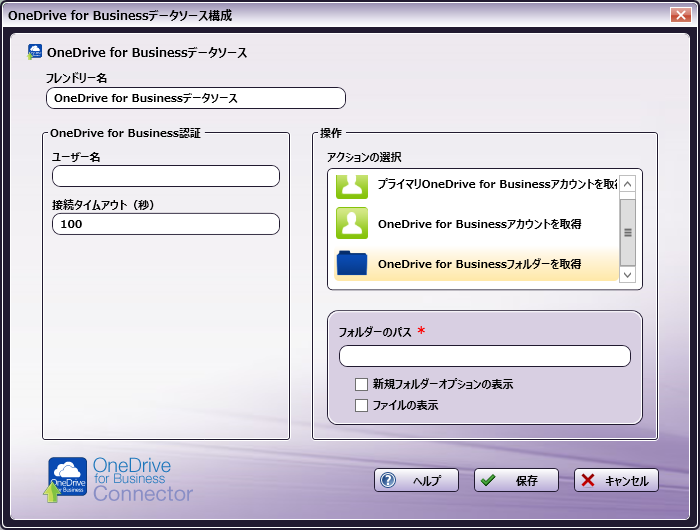The image size is (700, 530).
Task: Click the 保存 button
Action: click(516, 480)
